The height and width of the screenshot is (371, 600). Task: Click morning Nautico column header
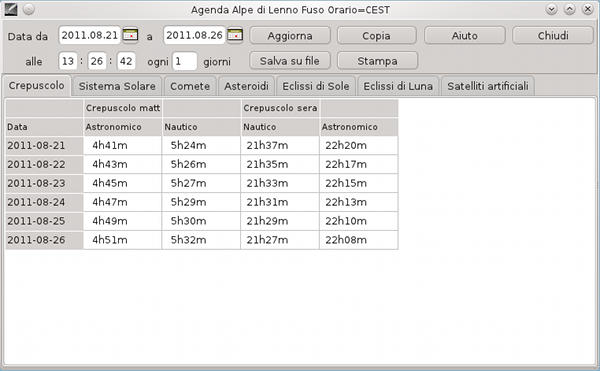[x=202, y=127]
